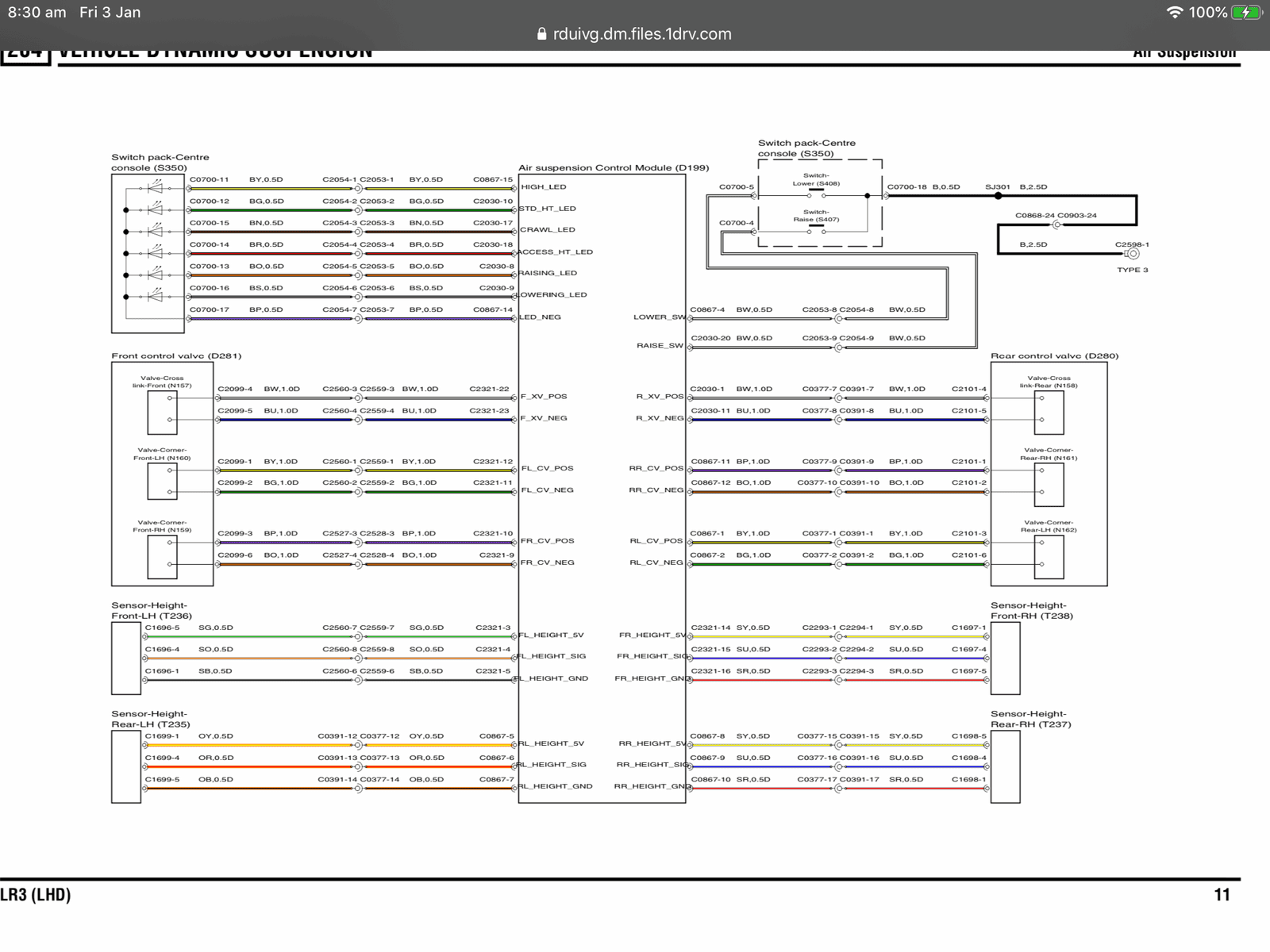Click the STD_HT_LED pin label

coord(548,209)
